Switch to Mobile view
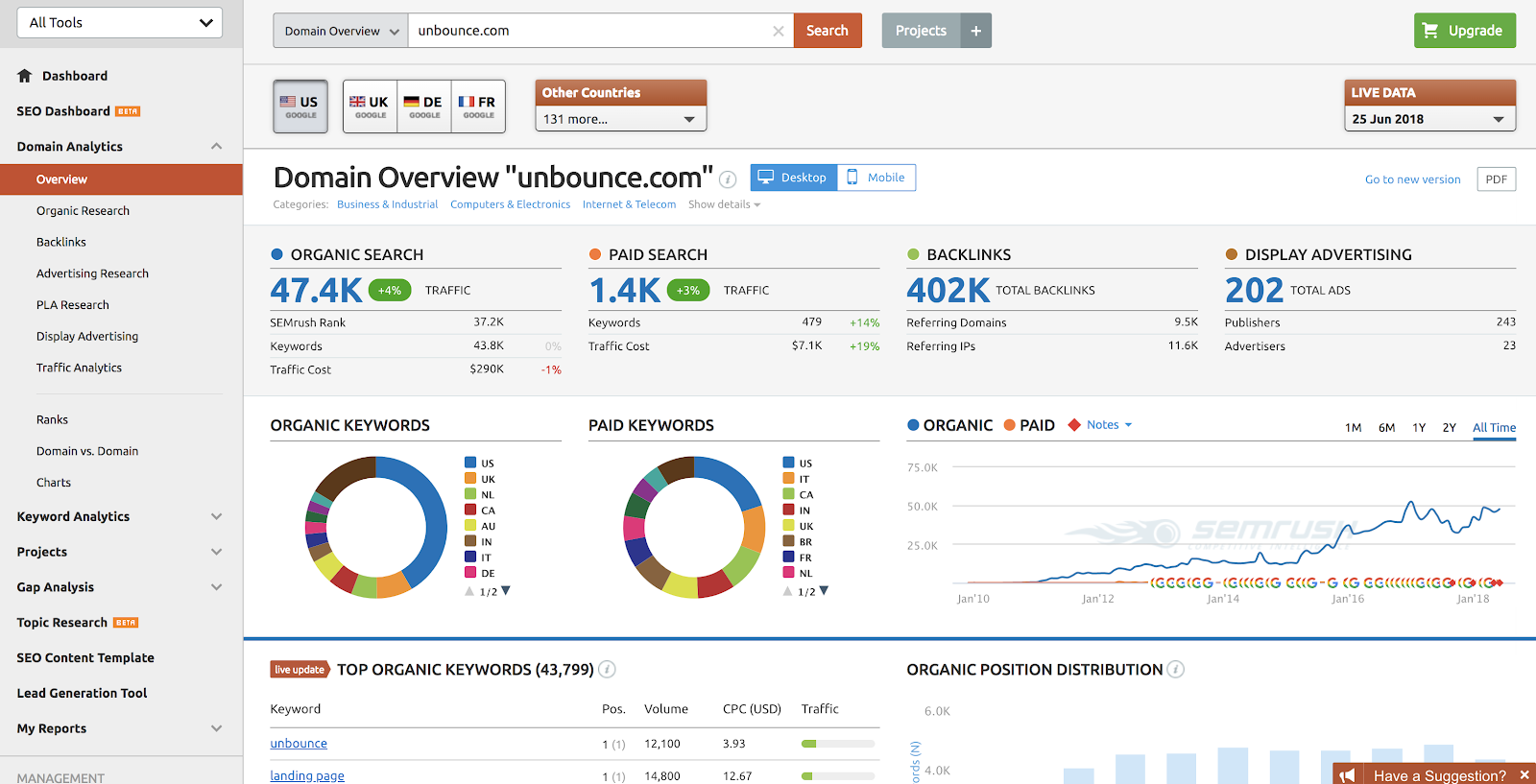Viewport: 1536px width, 784px height. (x=876, y=178)
